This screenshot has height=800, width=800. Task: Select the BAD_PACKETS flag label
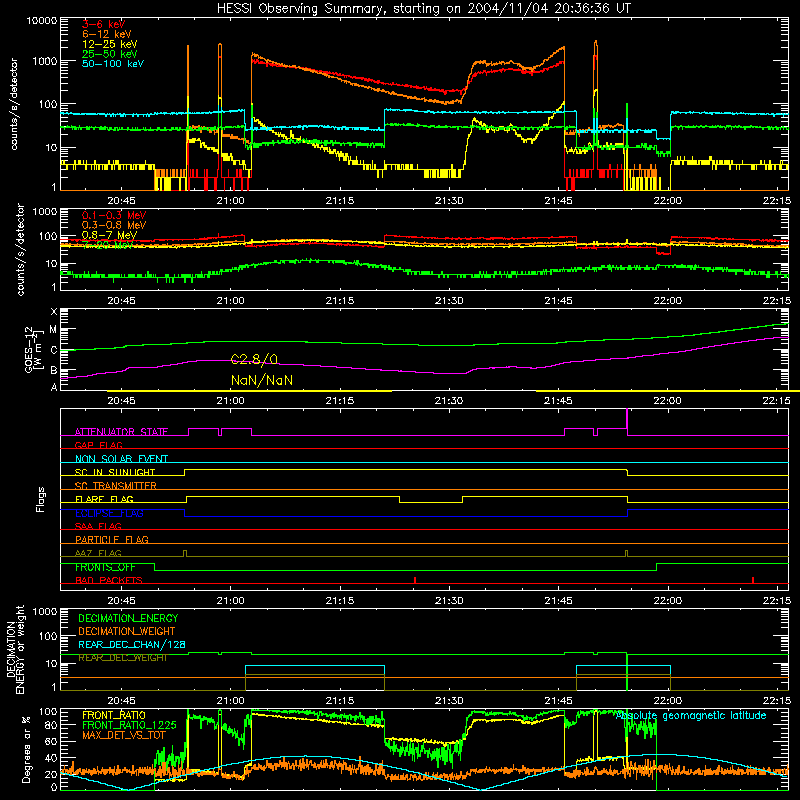(x=109, y=580)
